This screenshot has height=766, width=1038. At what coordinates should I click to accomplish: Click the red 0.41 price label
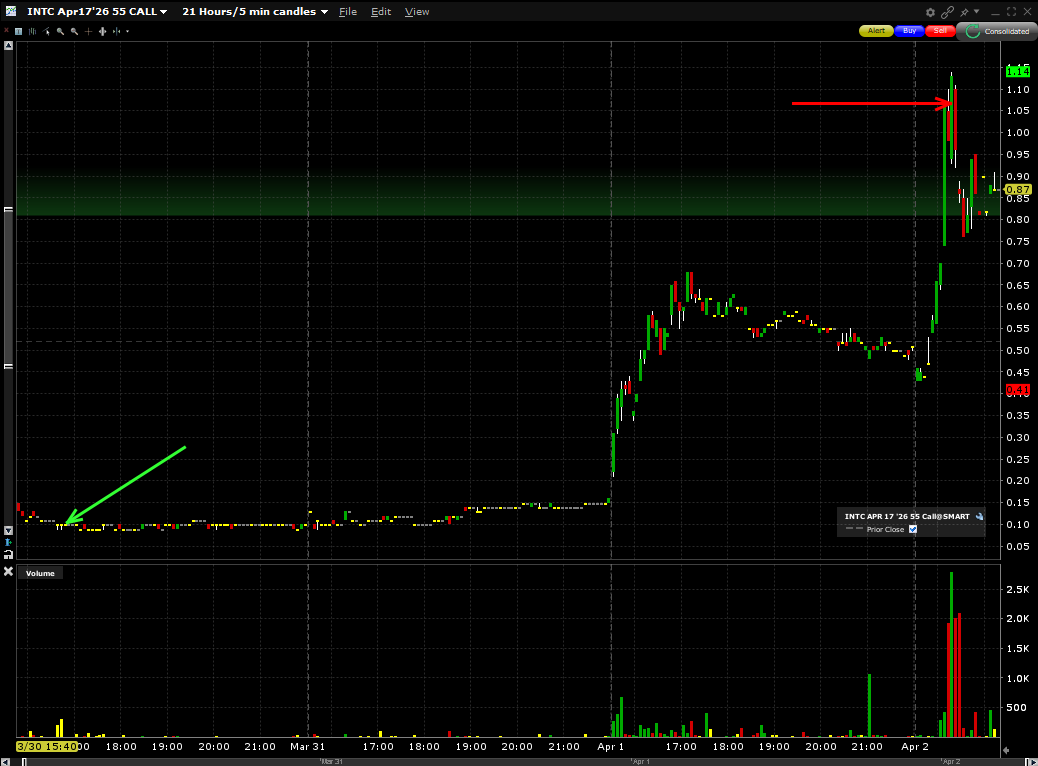(x=1017, y=390)
